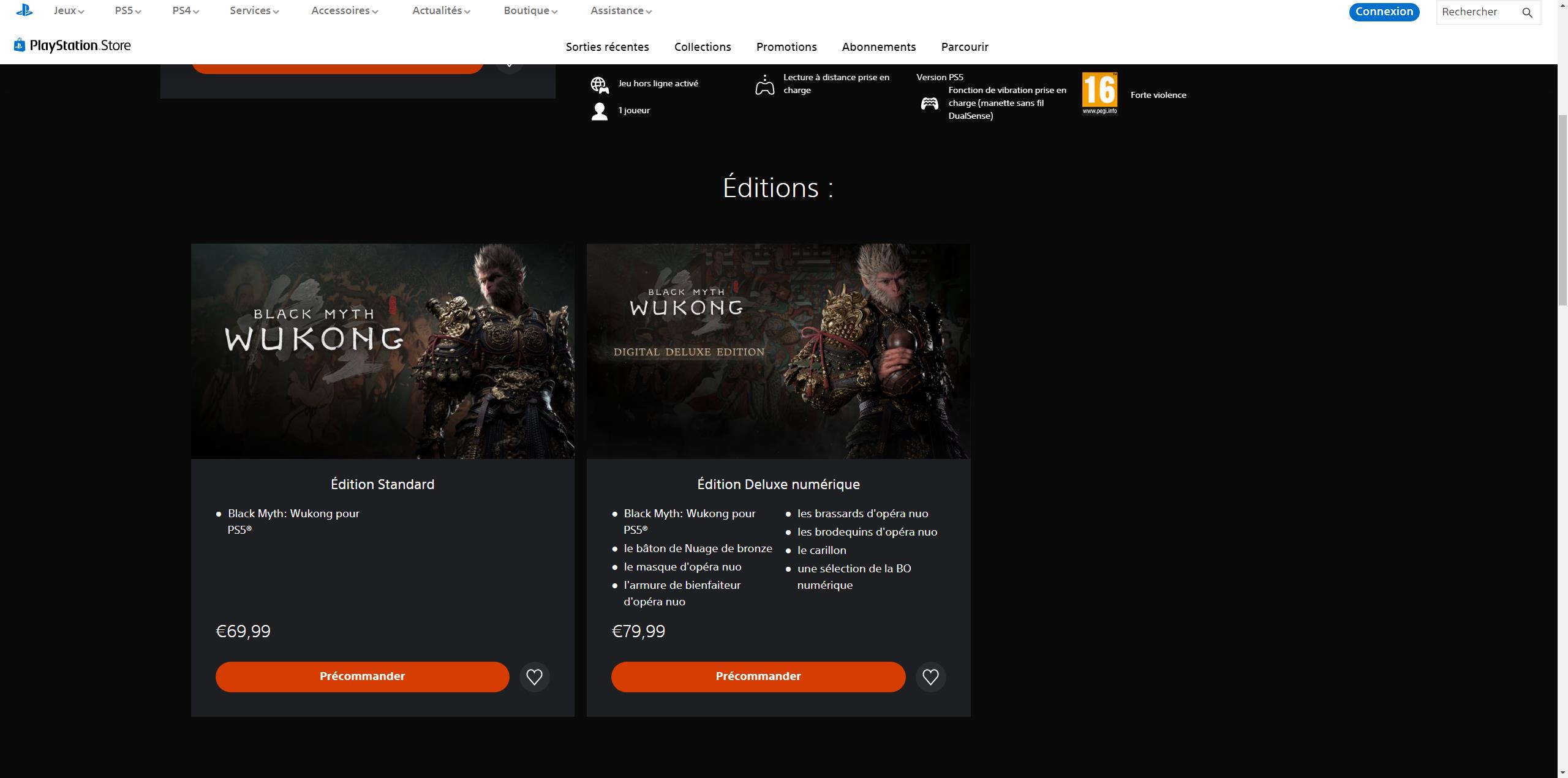Add Édition Deluxe numérique to wishlist (heart icon)

[930, 676]
